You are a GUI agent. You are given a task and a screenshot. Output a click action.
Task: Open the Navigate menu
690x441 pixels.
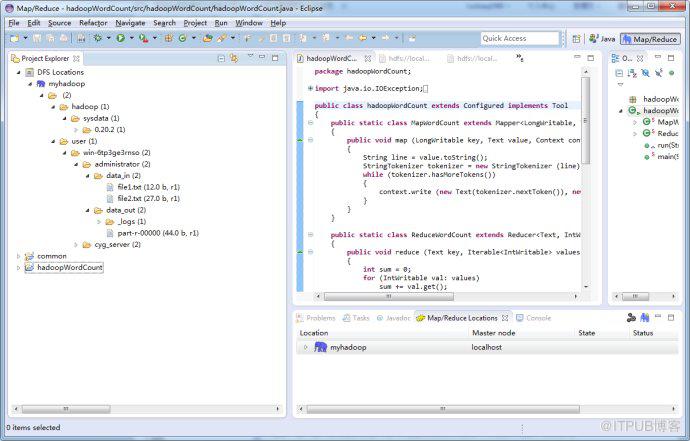click(x=130, y=23)
